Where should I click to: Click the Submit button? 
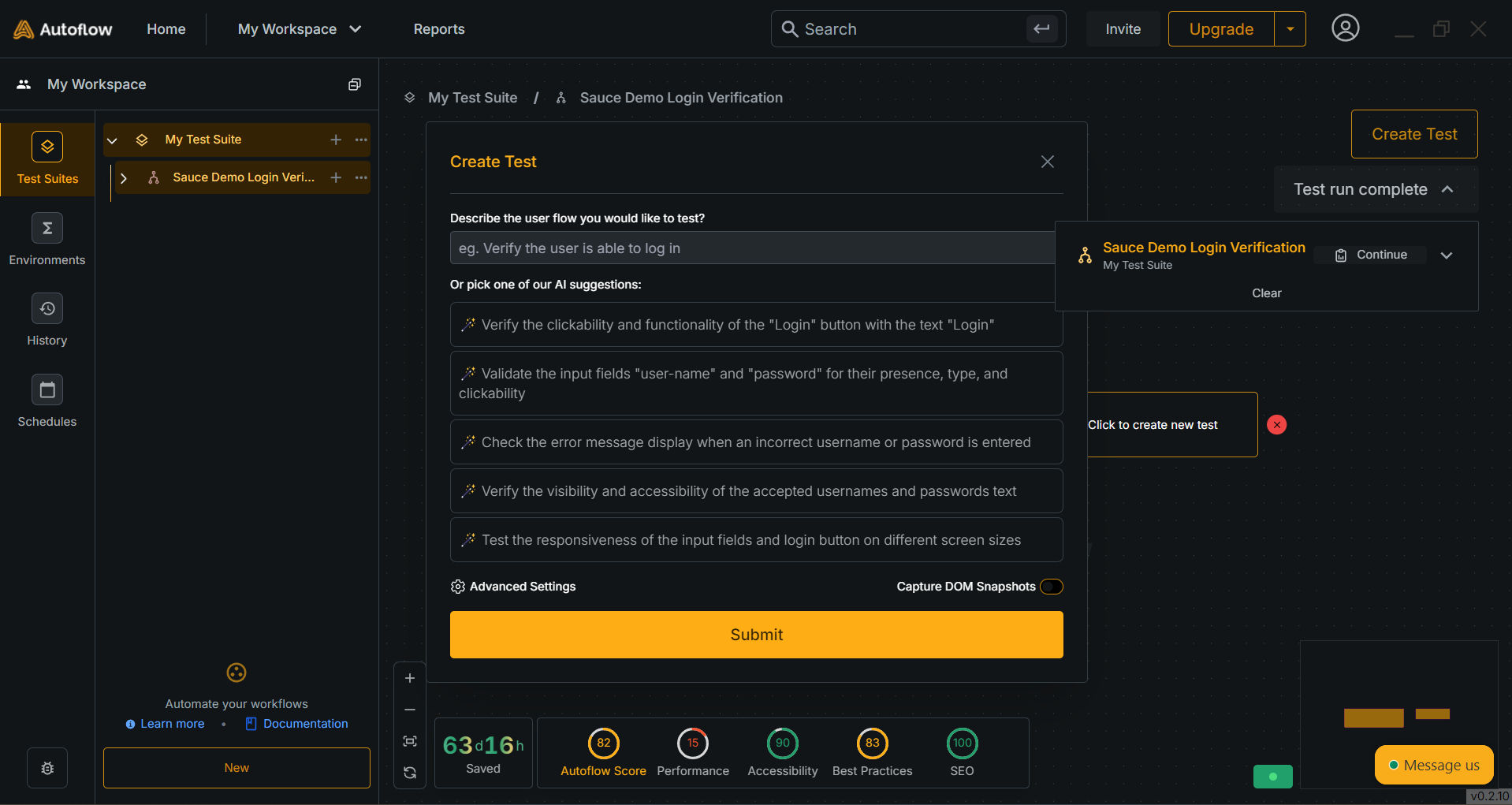pyautogui.click(x=756, y=635)
